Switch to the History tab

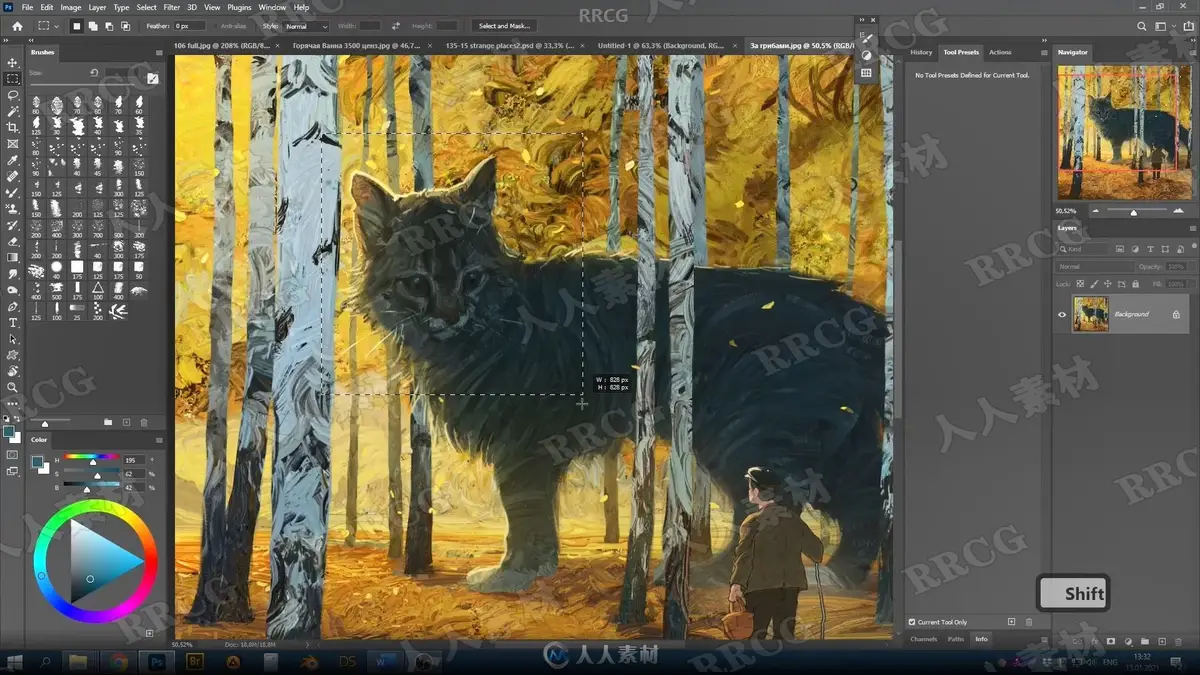[x=921, y=52]
